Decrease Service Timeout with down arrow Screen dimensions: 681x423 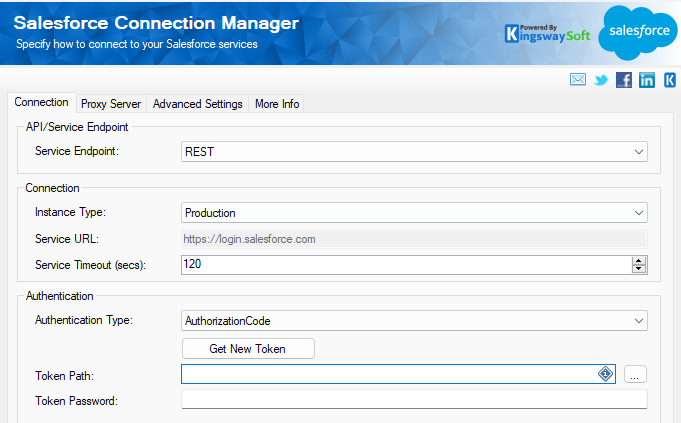pyautogui.click(x=638, y=268)
